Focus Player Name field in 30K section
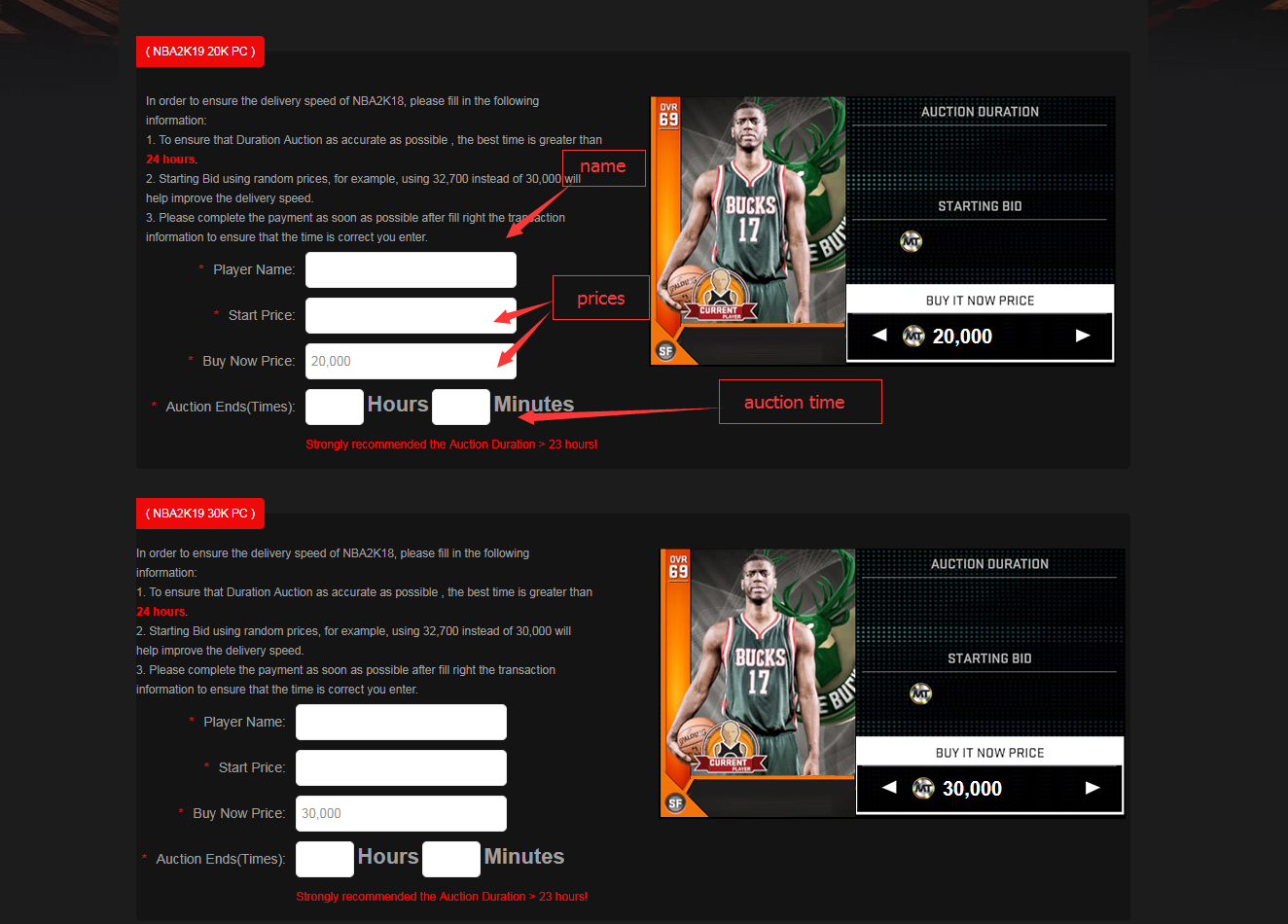 pos(401,722)
